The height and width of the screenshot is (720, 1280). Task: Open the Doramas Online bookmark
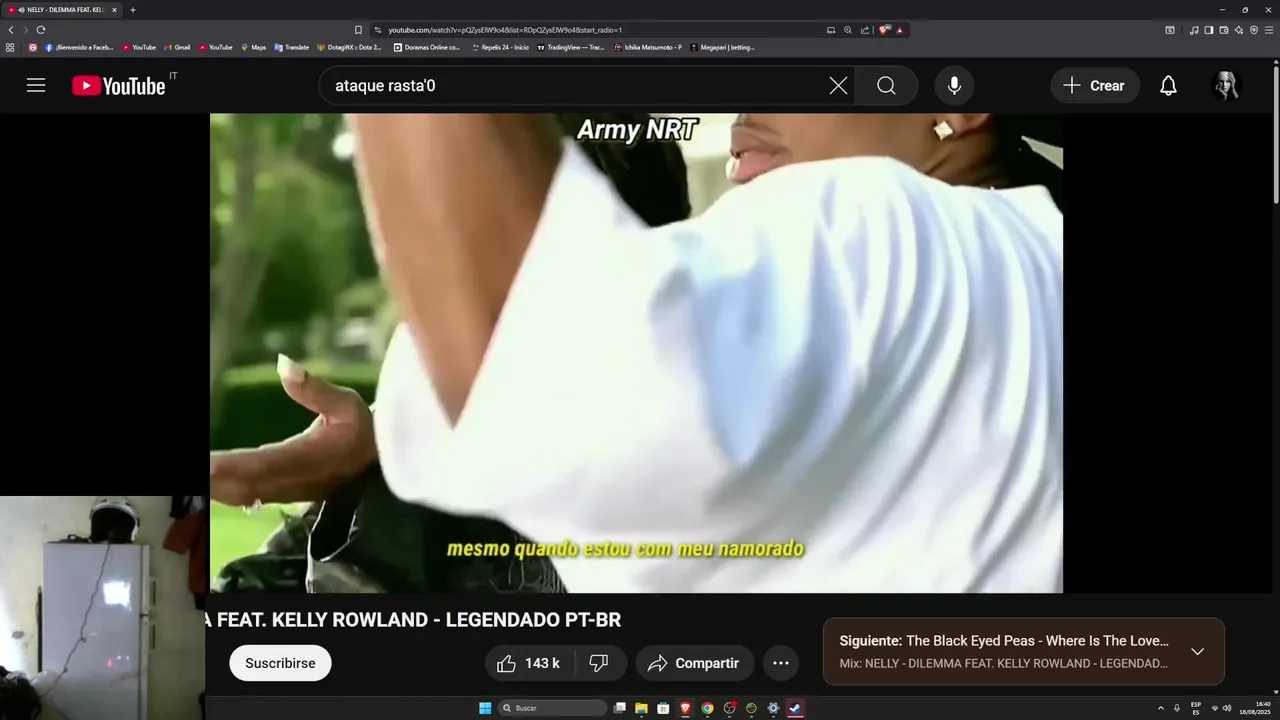[427, 47]
